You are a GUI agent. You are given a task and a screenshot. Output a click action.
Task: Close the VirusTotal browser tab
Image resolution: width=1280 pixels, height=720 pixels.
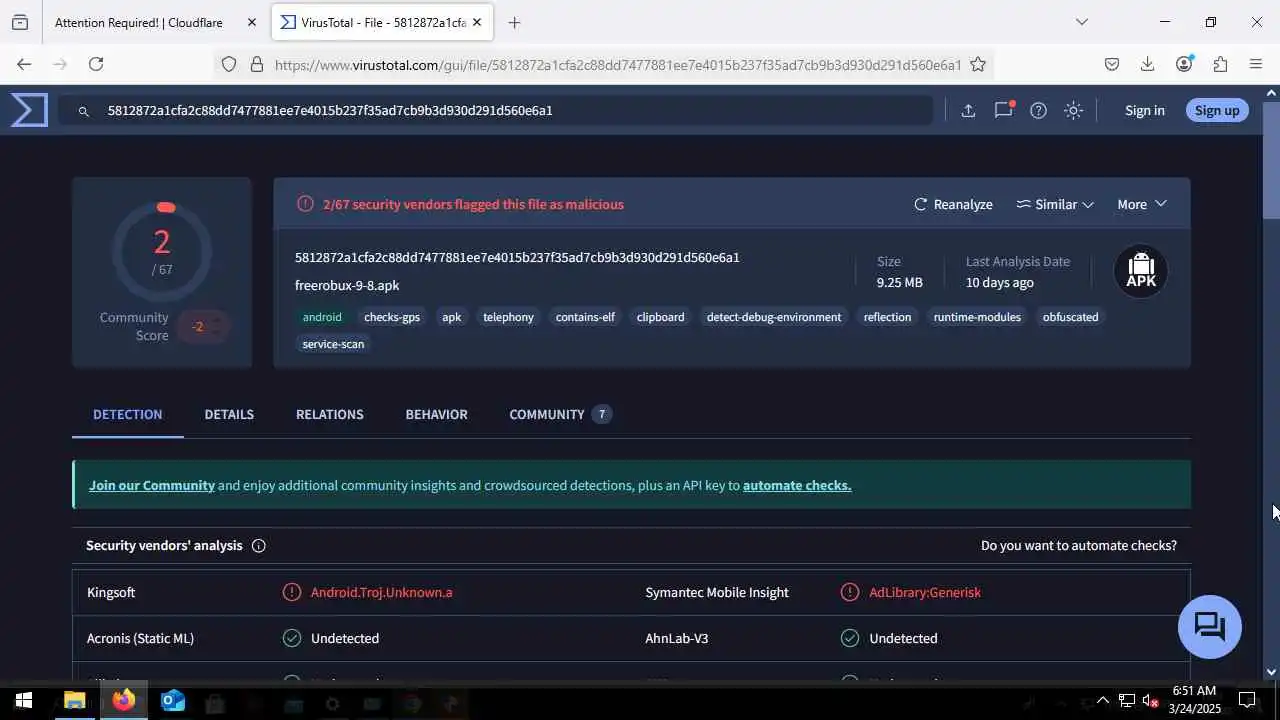point(476,22)
